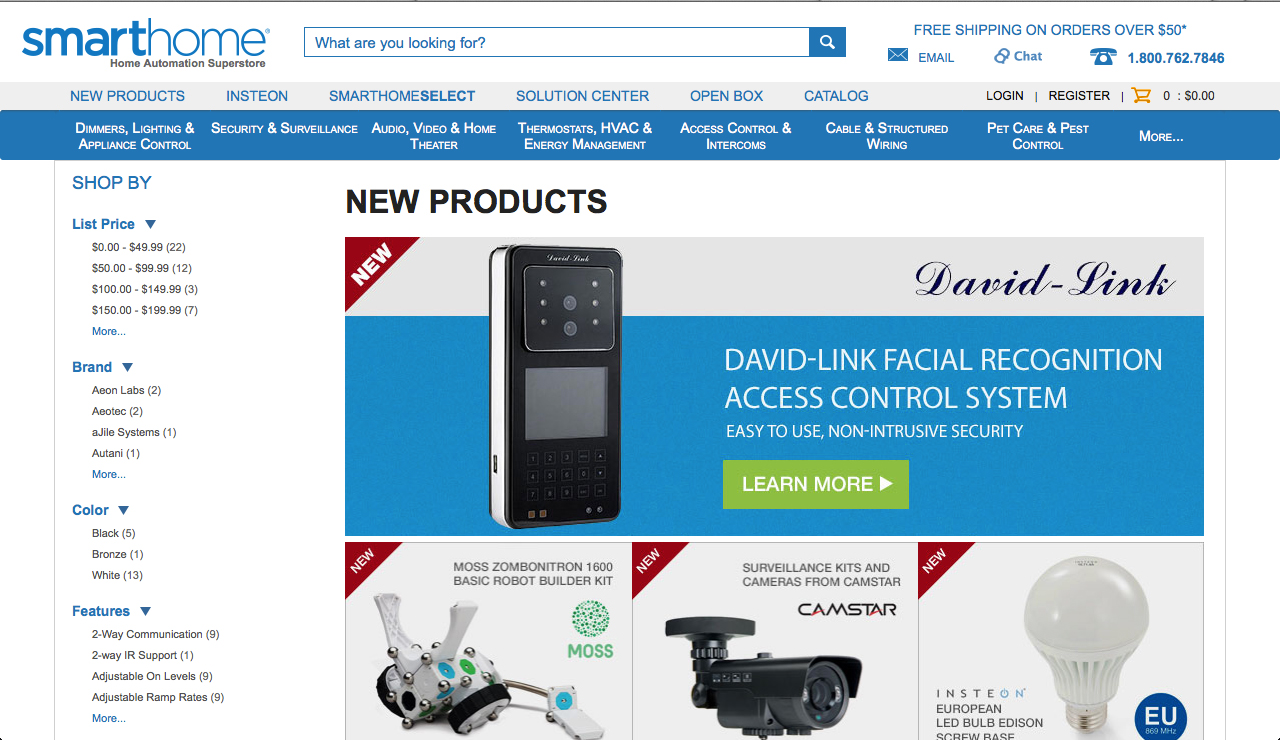Collapse the Features filter arrow
1280x740 pixels.
(x=145, y=612)
